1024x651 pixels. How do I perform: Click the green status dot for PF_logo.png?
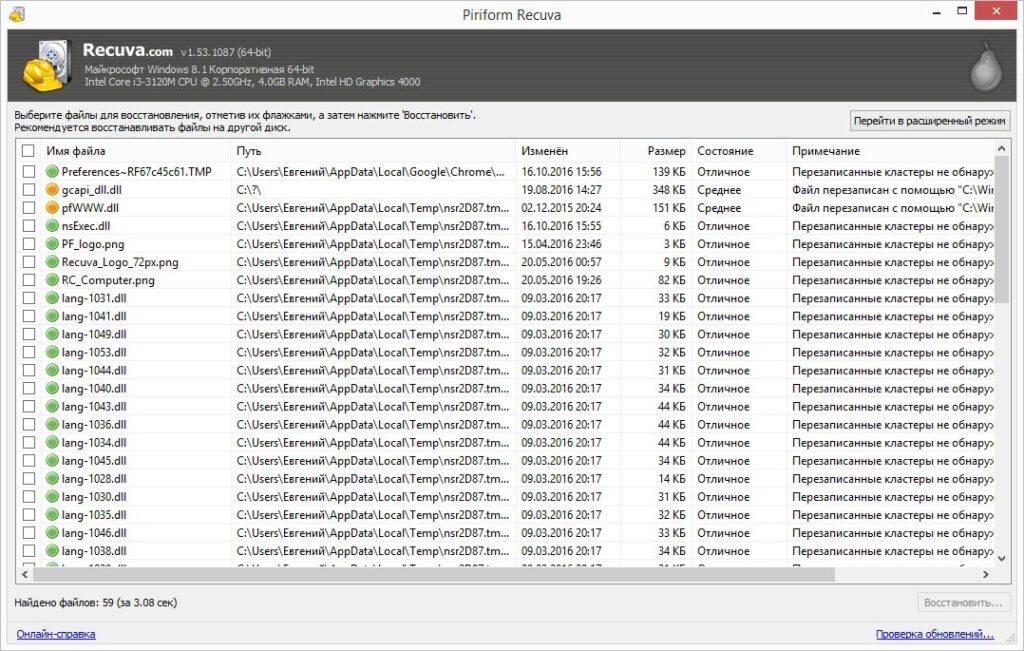pyautogui.click(x=53, y=244)
